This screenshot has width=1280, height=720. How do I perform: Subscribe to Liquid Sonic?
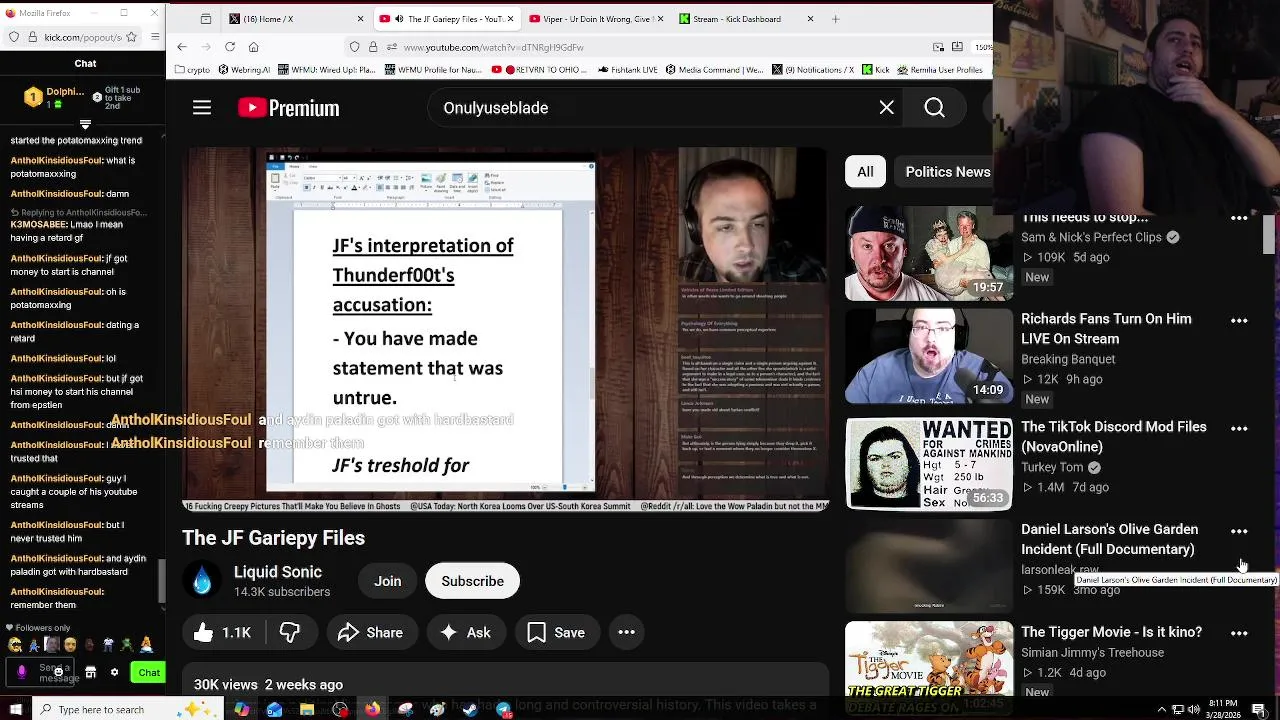(x=472, y=581)
